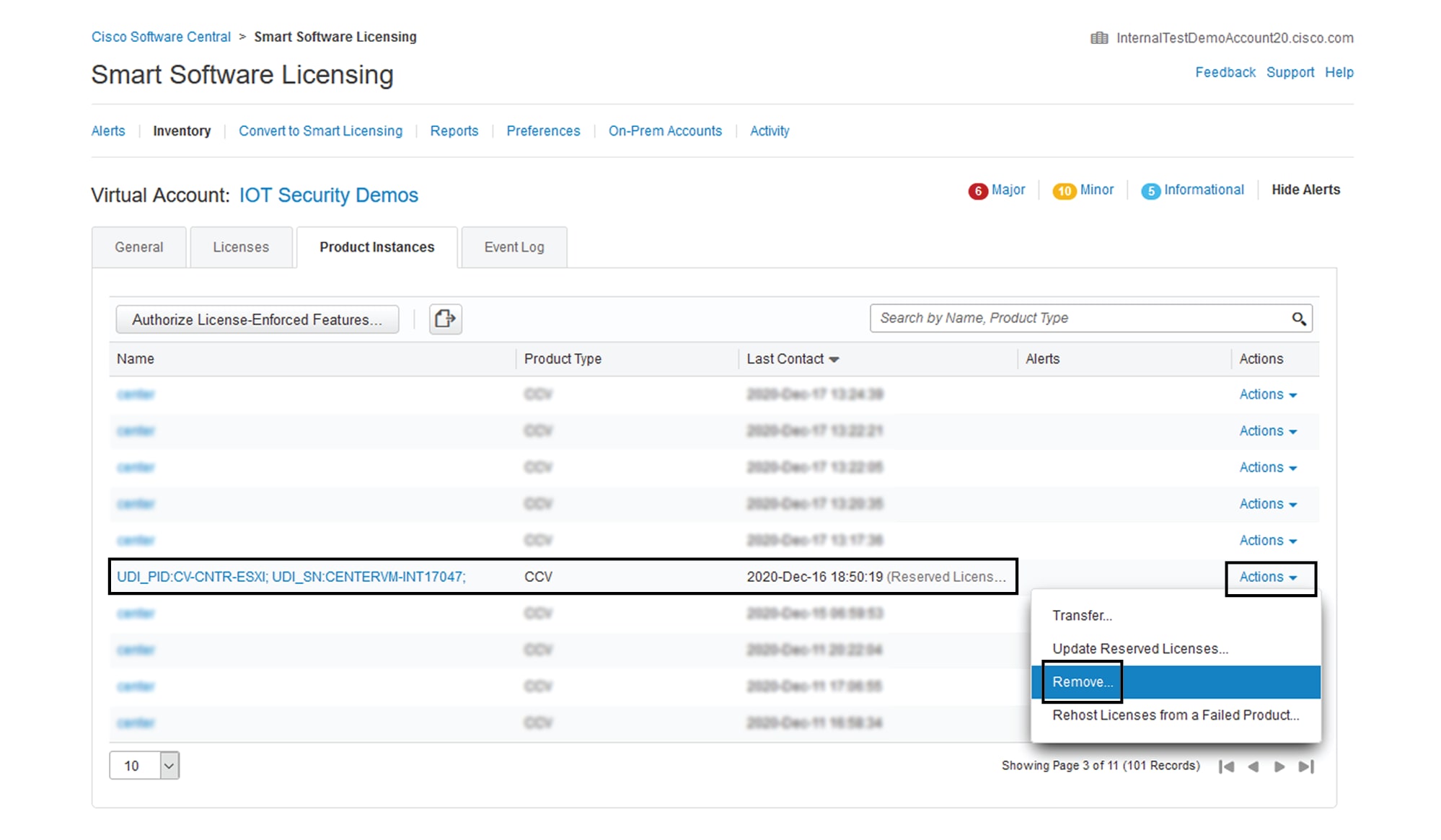
Task: Click Hide Alerts
Action: [1305, 190]
